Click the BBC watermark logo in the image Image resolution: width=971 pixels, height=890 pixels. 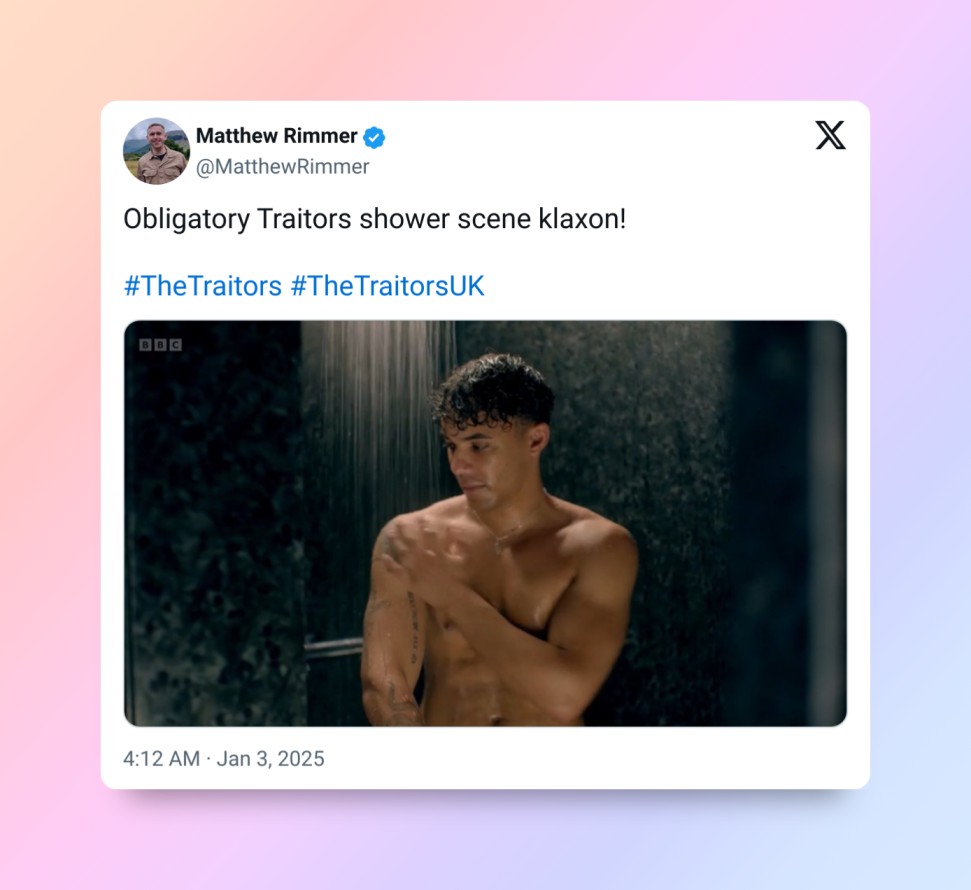160,344
